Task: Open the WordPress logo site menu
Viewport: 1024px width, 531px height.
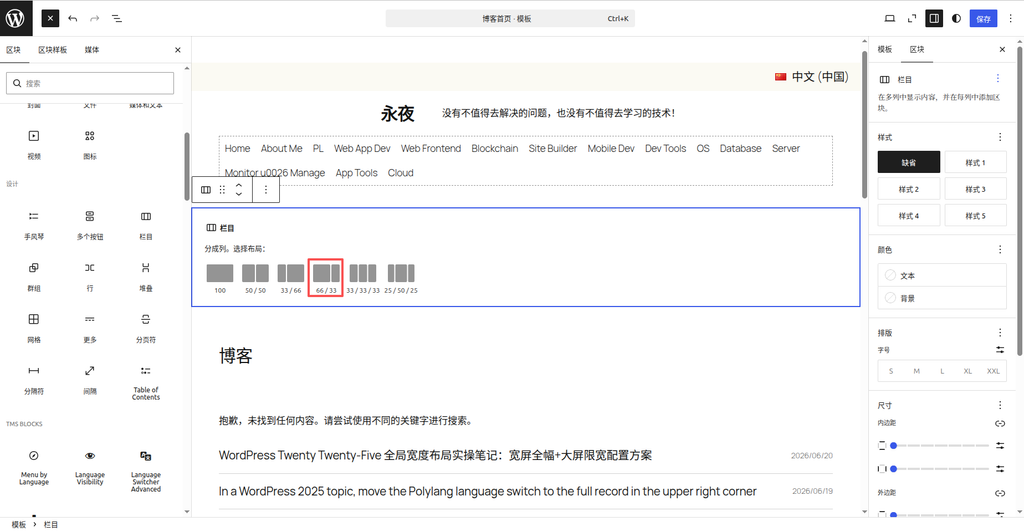Action: tap(16, 18)
